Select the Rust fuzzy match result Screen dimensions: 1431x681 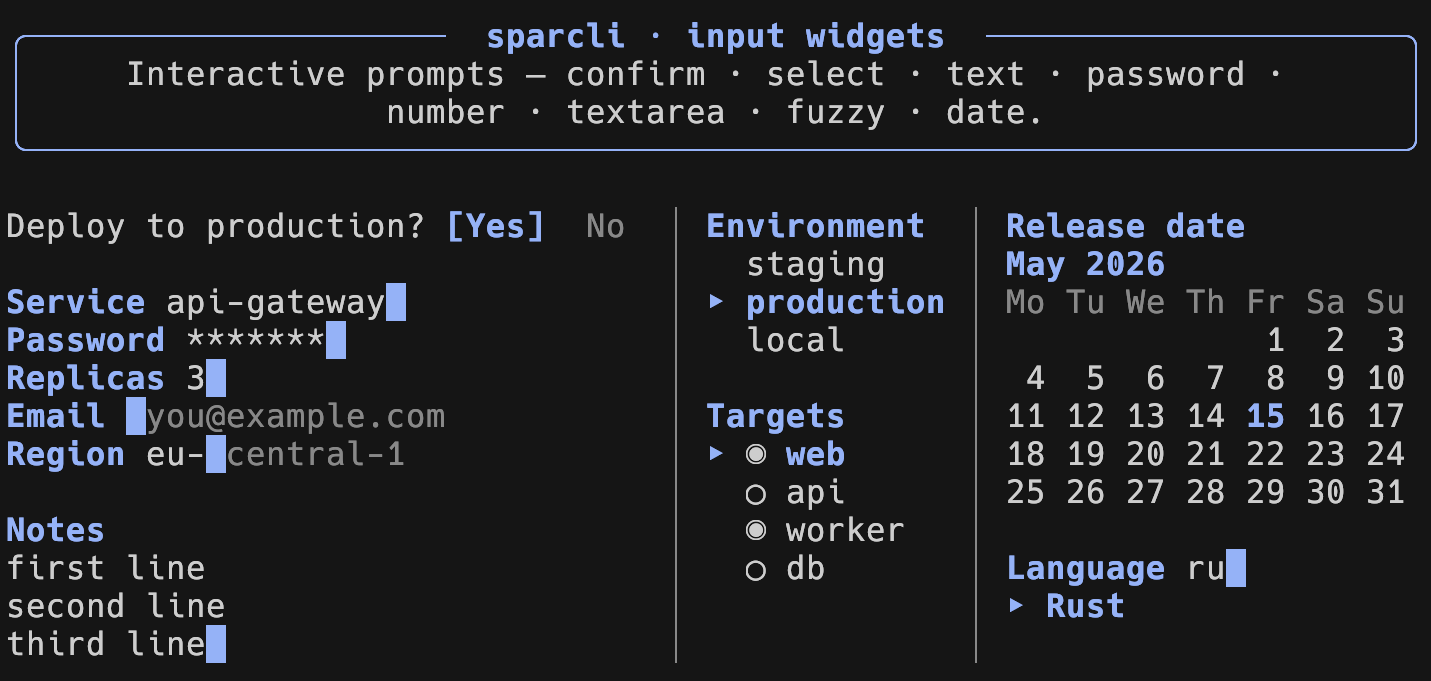coord(1086,607)
